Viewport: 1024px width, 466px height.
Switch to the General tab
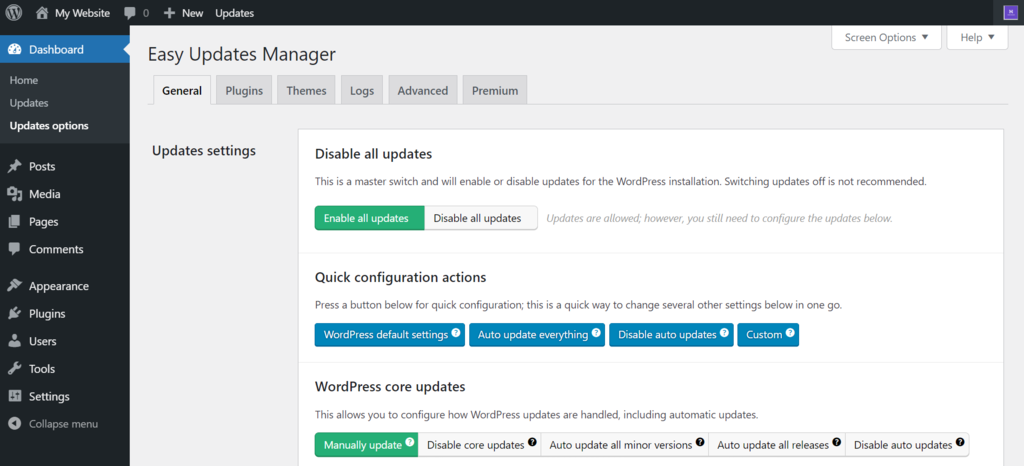pyautogui.click(x=182, y=90)
